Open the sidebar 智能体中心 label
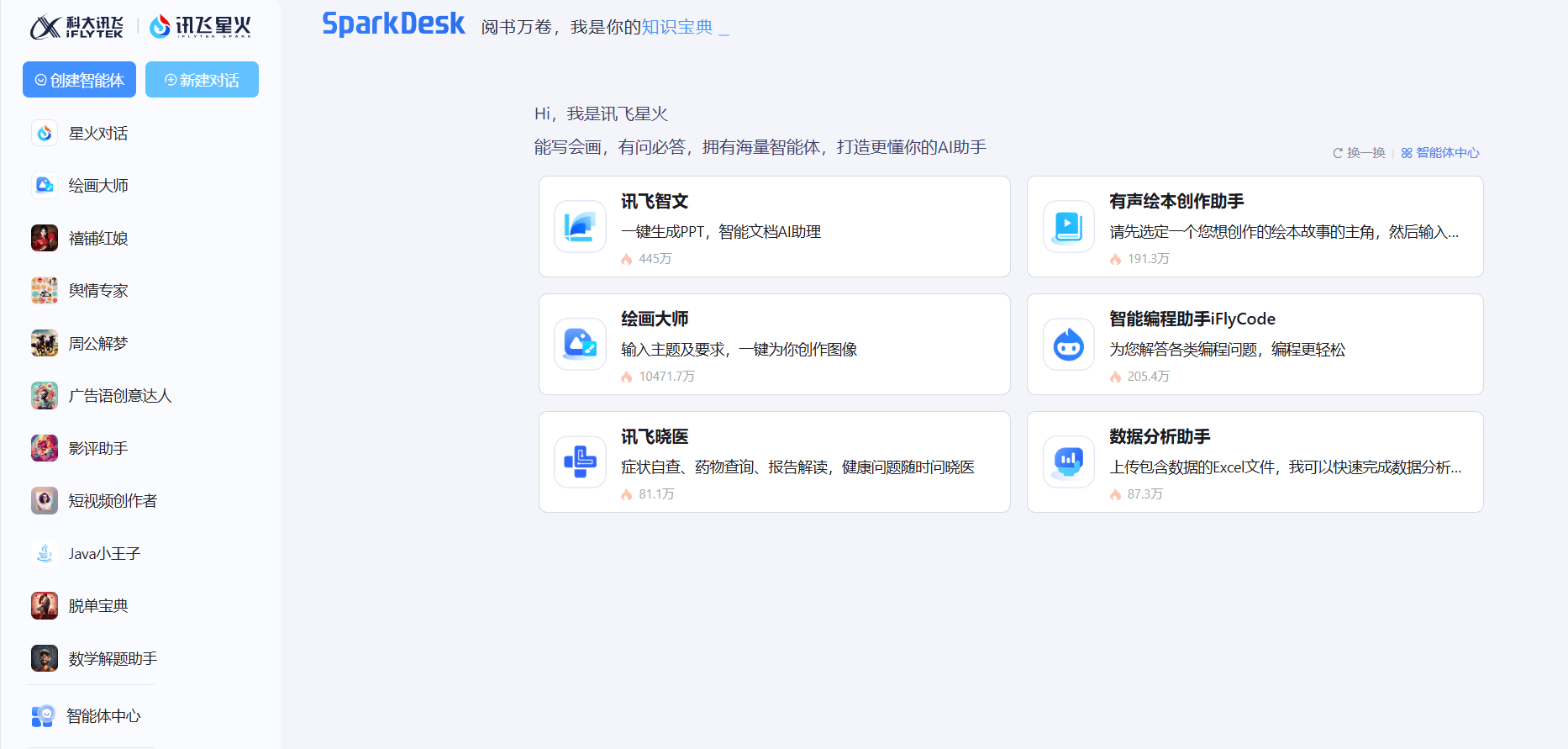The height and width of the screenshot is (749, 1568). [x=104, y=716]
